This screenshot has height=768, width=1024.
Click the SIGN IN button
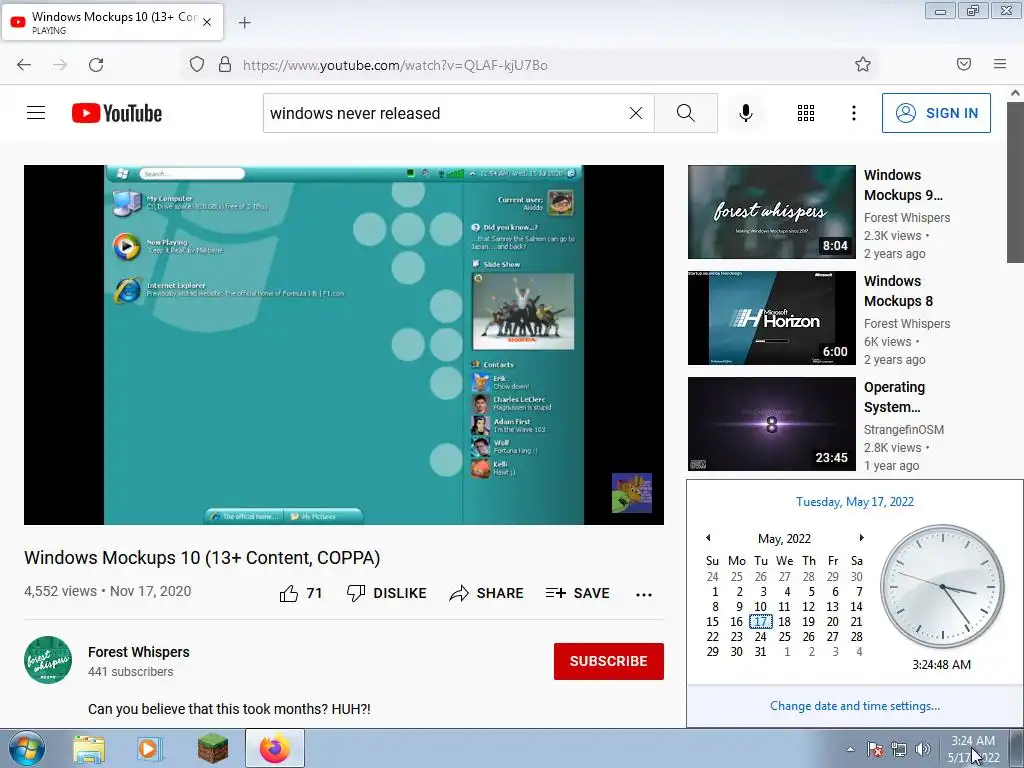pyautogui.click(x=936, y=113)
